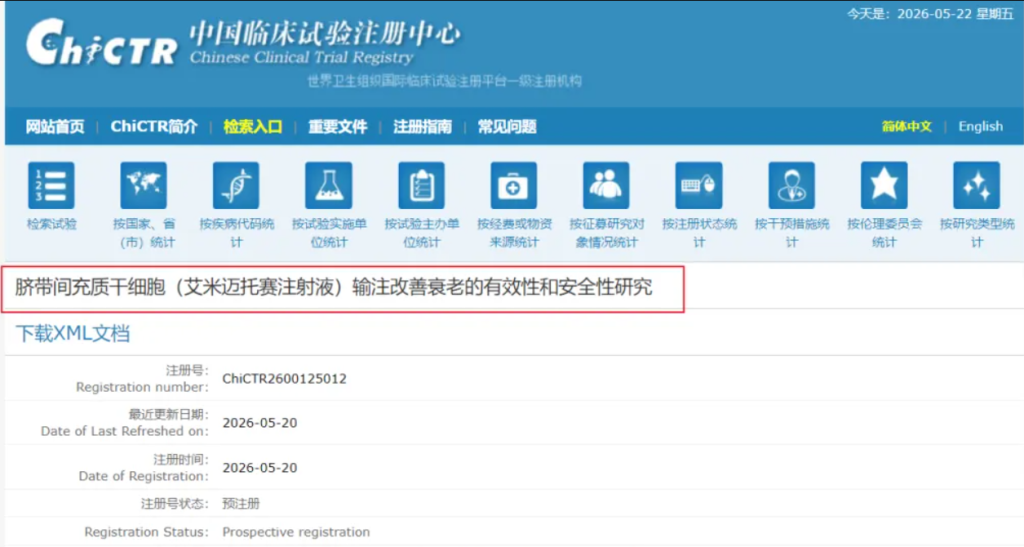Click 注册指南 menu item
Viewport: 1024px width, 547px height.
423,127
